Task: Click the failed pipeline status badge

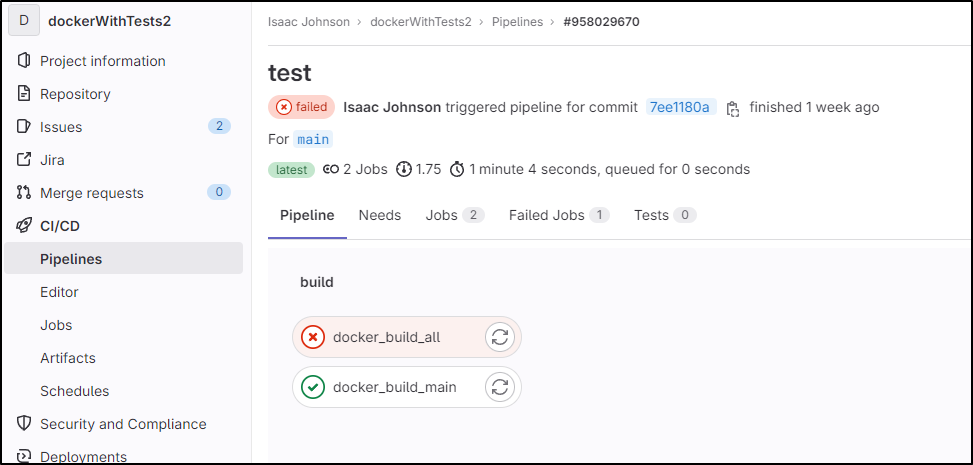Action: [x=302, y=107]
